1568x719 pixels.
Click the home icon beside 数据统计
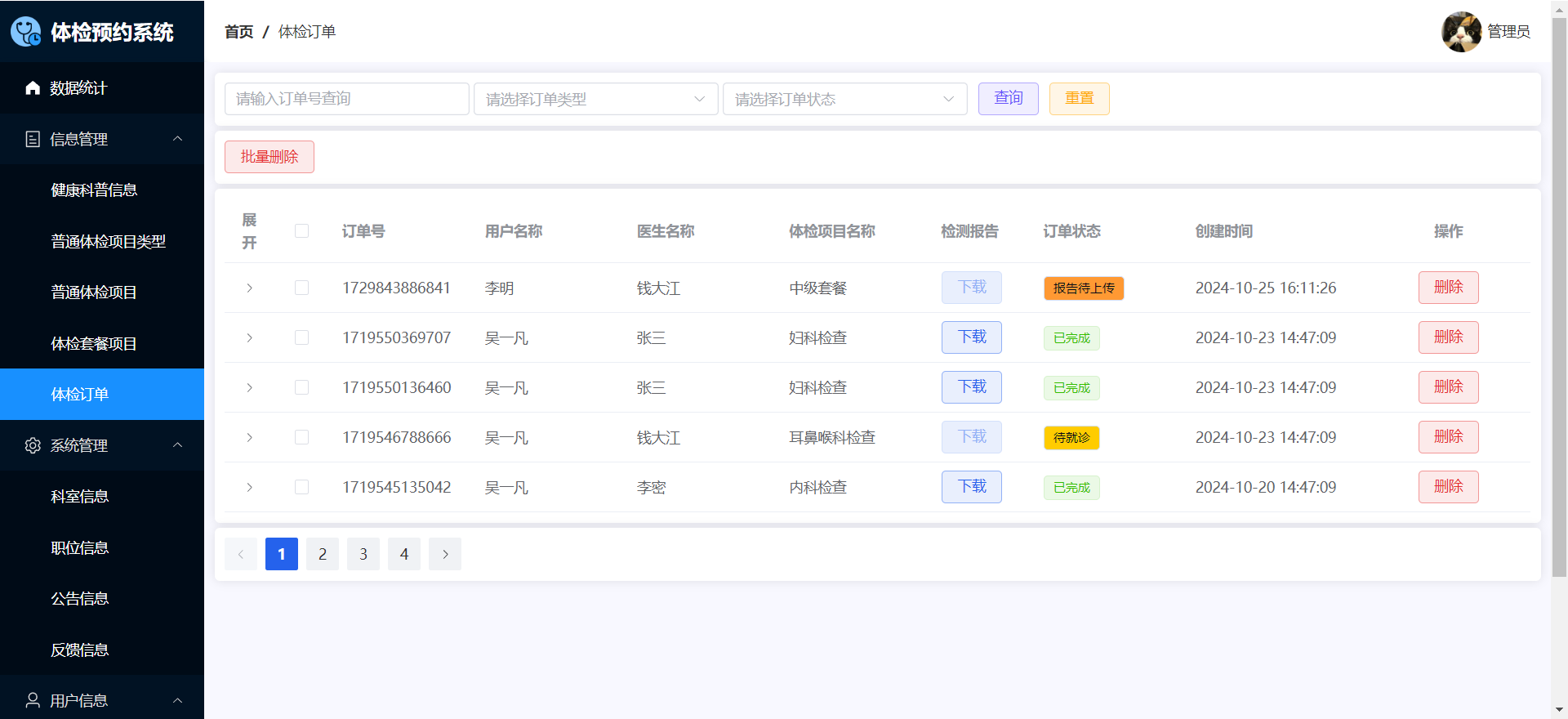pyautogui.click(x=33, y=88)
